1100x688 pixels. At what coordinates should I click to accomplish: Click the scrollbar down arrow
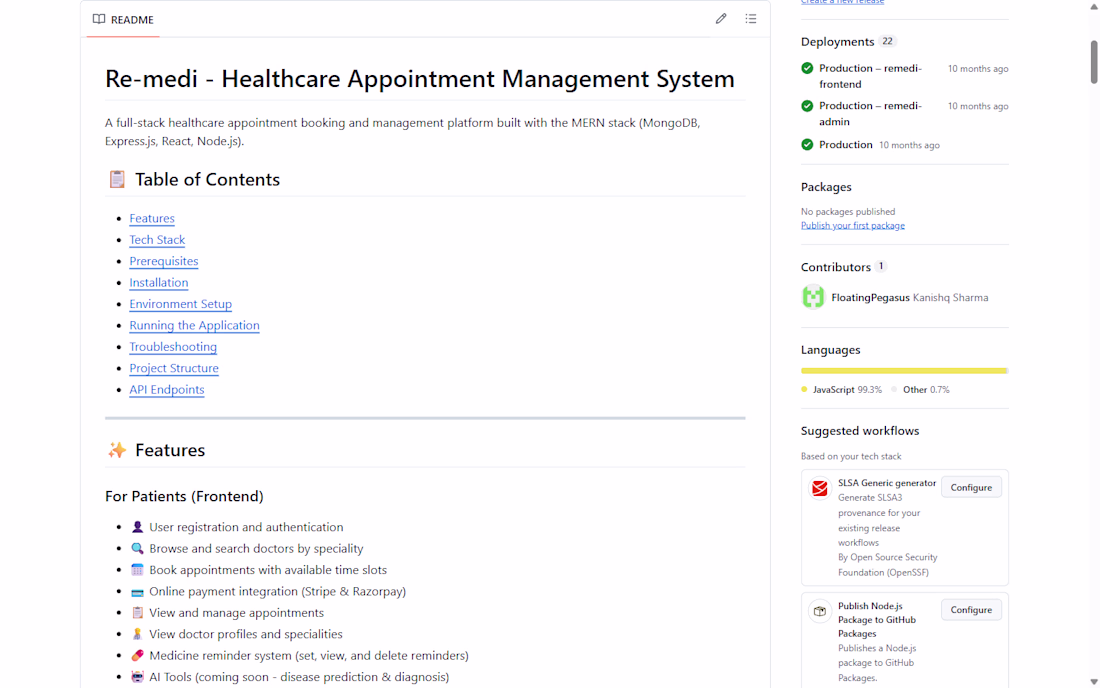pyautogui.click(x=1094, y=681)
